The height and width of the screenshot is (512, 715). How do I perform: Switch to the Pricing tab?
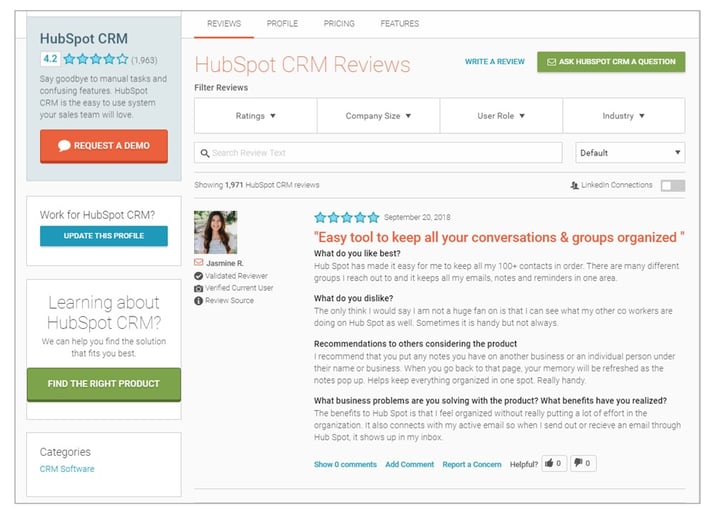[x=339, y=24]
